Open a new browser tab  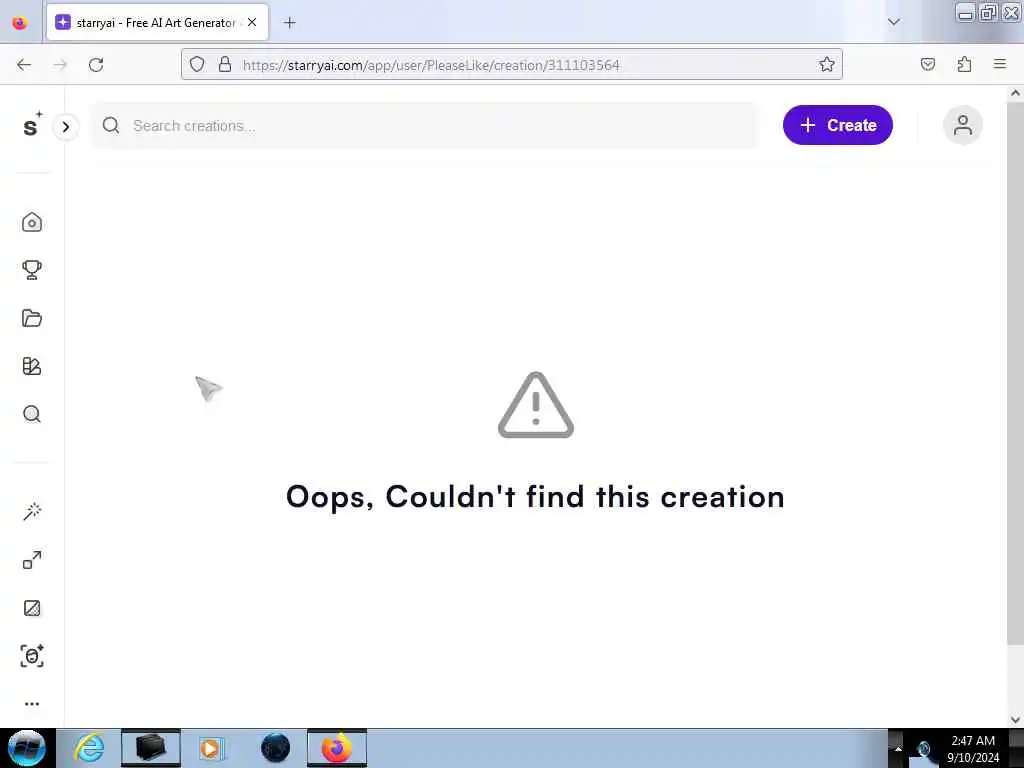pyautogui.click(x=289, y=23)
